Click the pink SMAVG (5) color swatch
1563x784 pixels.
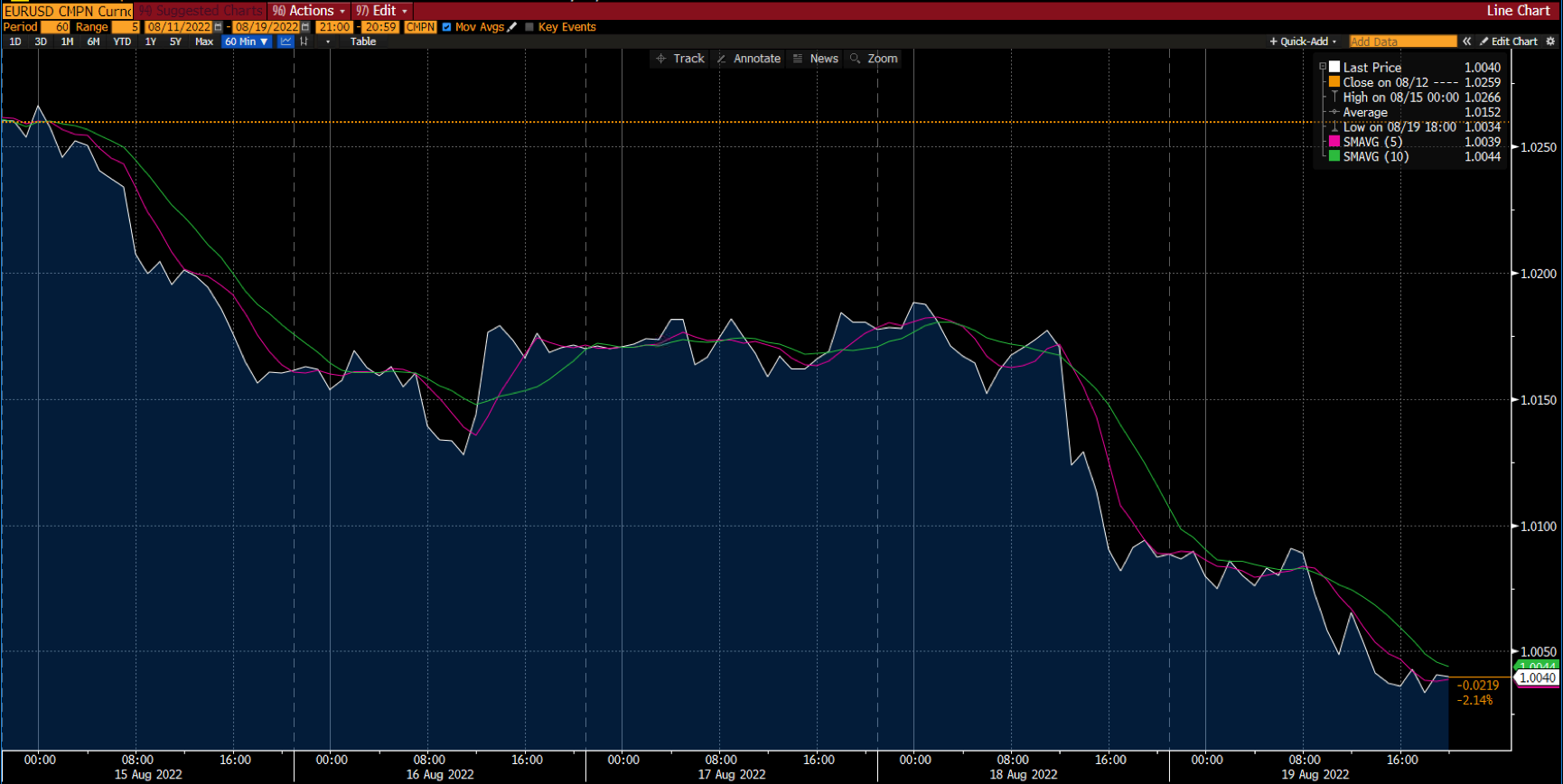coord(1334,142)
